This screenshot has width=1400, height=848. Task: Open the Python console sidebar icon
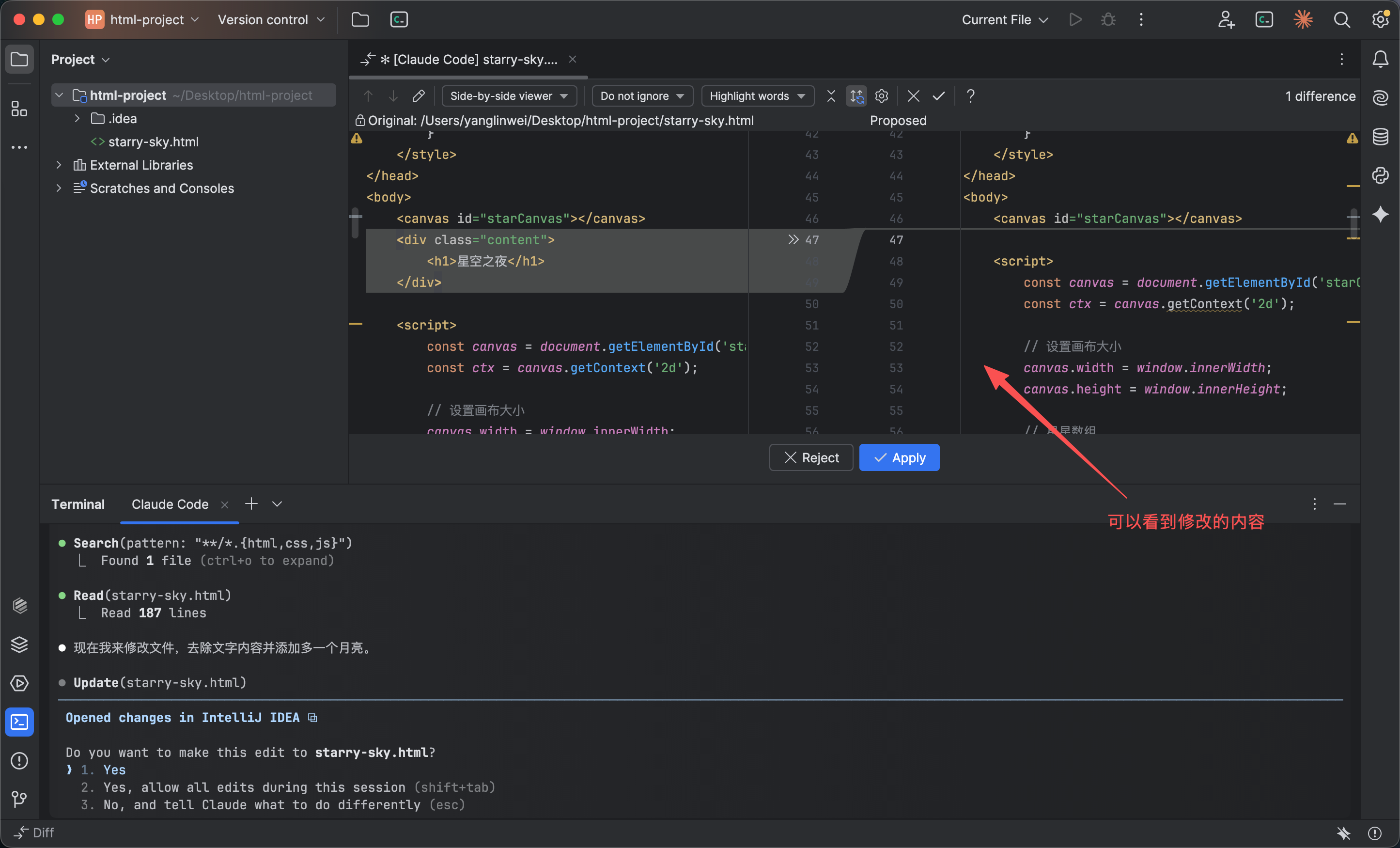(x=1380, y=175)
